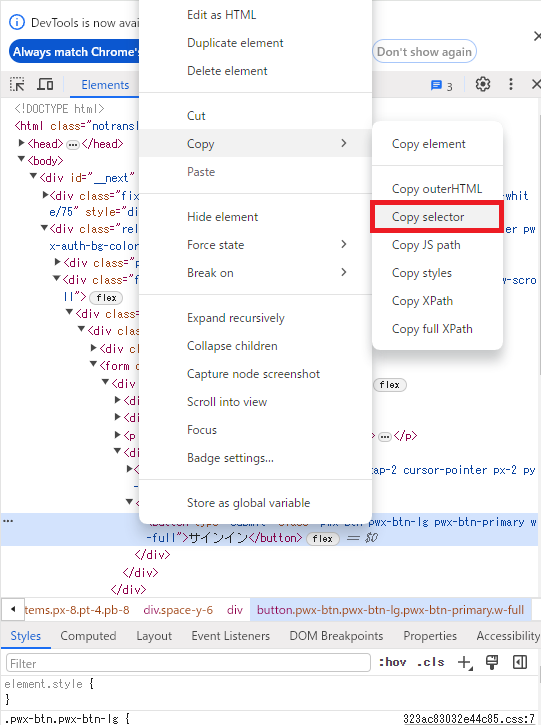Click the styles Filter input field
This screenshot has height=725, width=541.
click(x=188, y=663)
